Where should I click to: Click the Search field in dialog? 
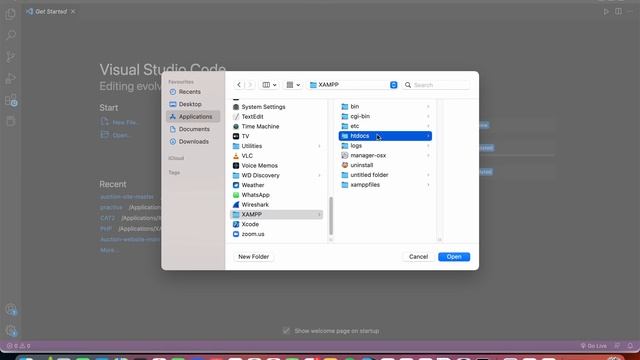436,85
